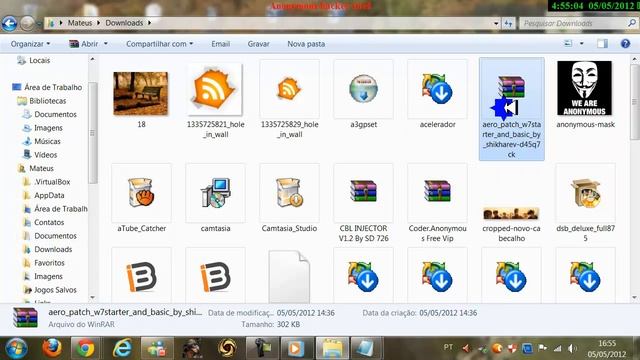This screenshot has height=360, width=640.
Task: Select the blank document file icon
Action: click(289, 276)
